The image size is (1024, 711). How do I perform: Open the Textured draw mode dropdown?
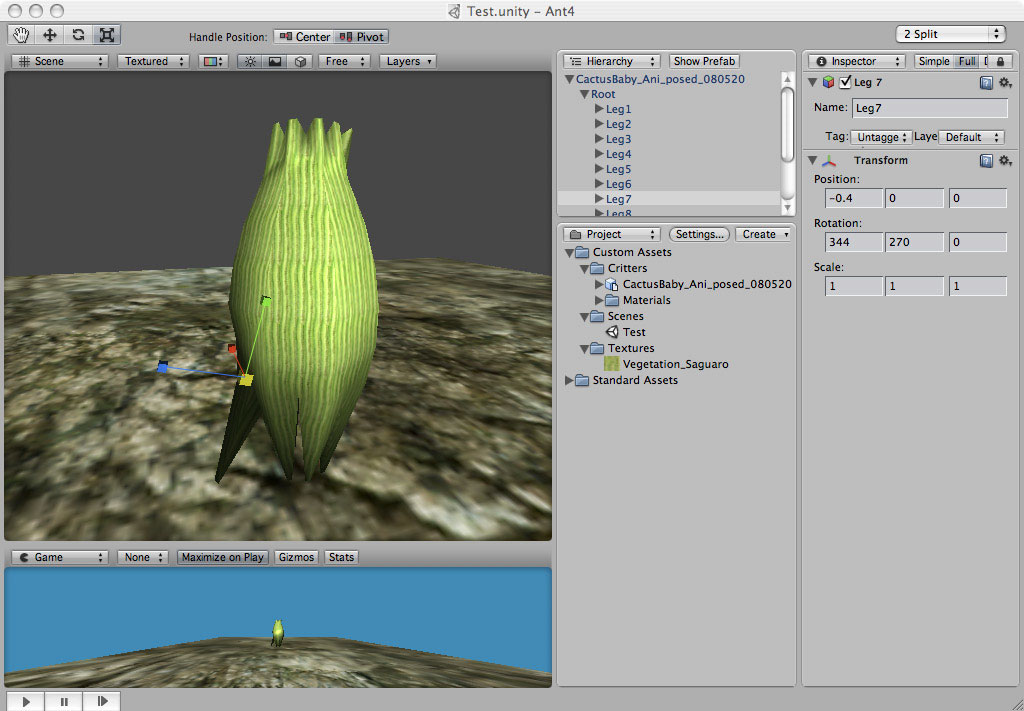point(152,61)
